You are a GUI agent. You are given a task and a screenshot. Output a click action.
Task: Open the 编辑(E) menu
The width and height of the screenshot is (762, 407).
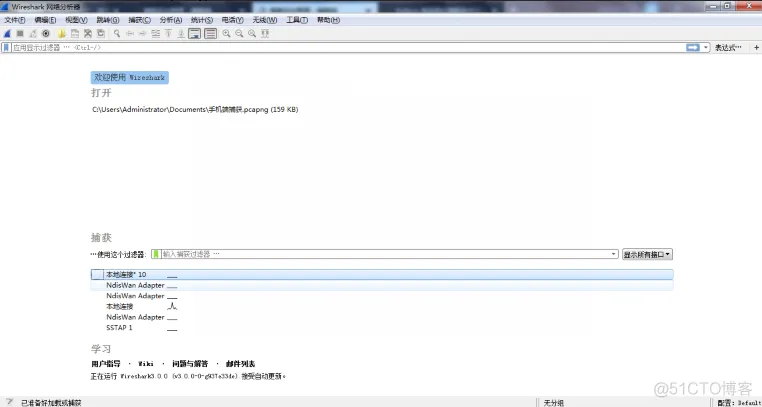pos(45,20)
